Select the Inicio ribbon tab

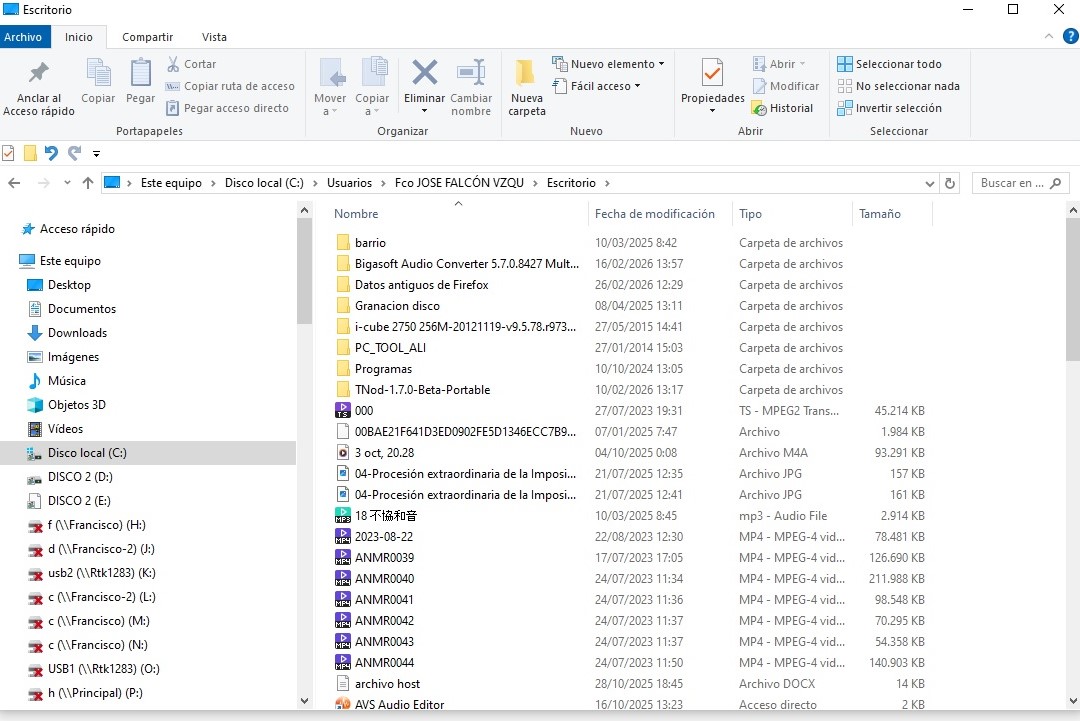point(79,37)
